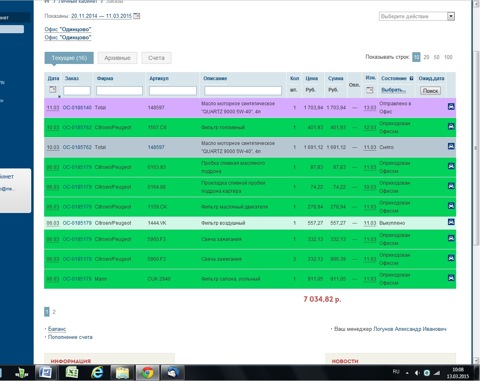Launch Internet Explorer from the taskbar

[97, 372]
